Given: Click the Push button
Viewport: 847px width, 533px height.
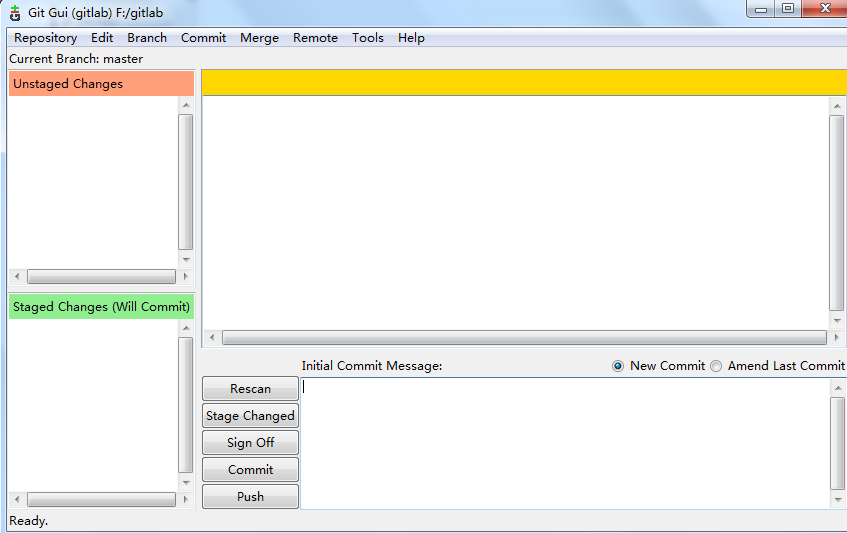Looking at the screenshot, I should pyautogui.click(x=250, y=497).
